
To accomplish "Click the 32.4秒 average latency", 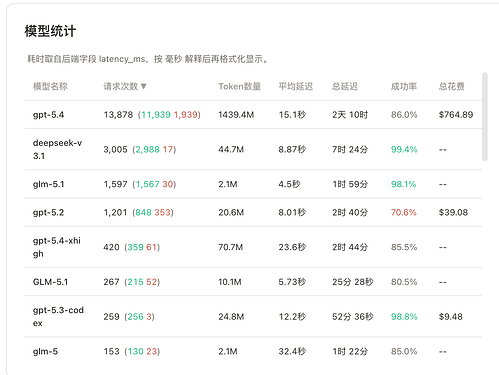I will click(x=292, y=351).
